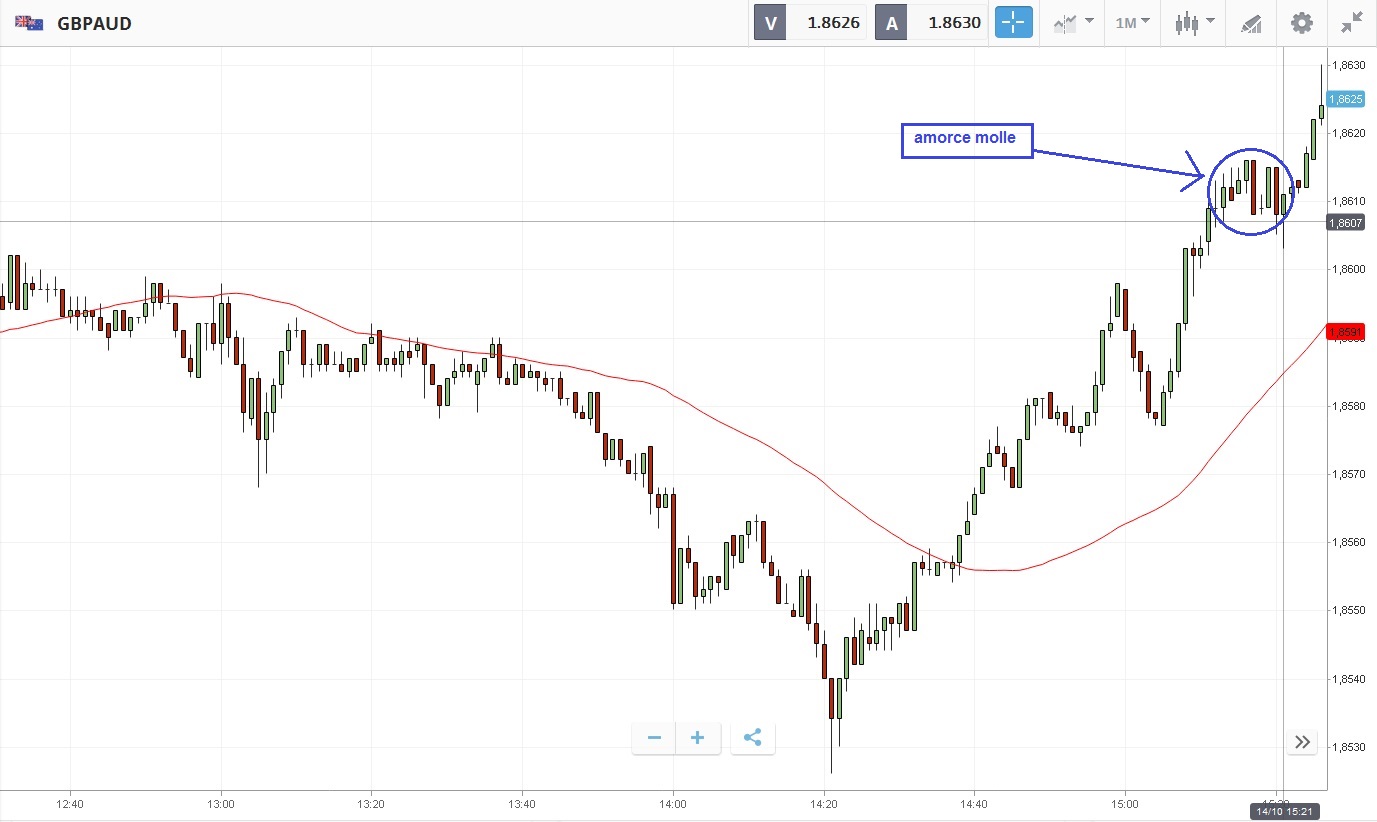Image resolution: width=1377 pixels, height=822 pixels.
Task: Select the 'amorce molle' annotation label
Action: tap(965, 139)
